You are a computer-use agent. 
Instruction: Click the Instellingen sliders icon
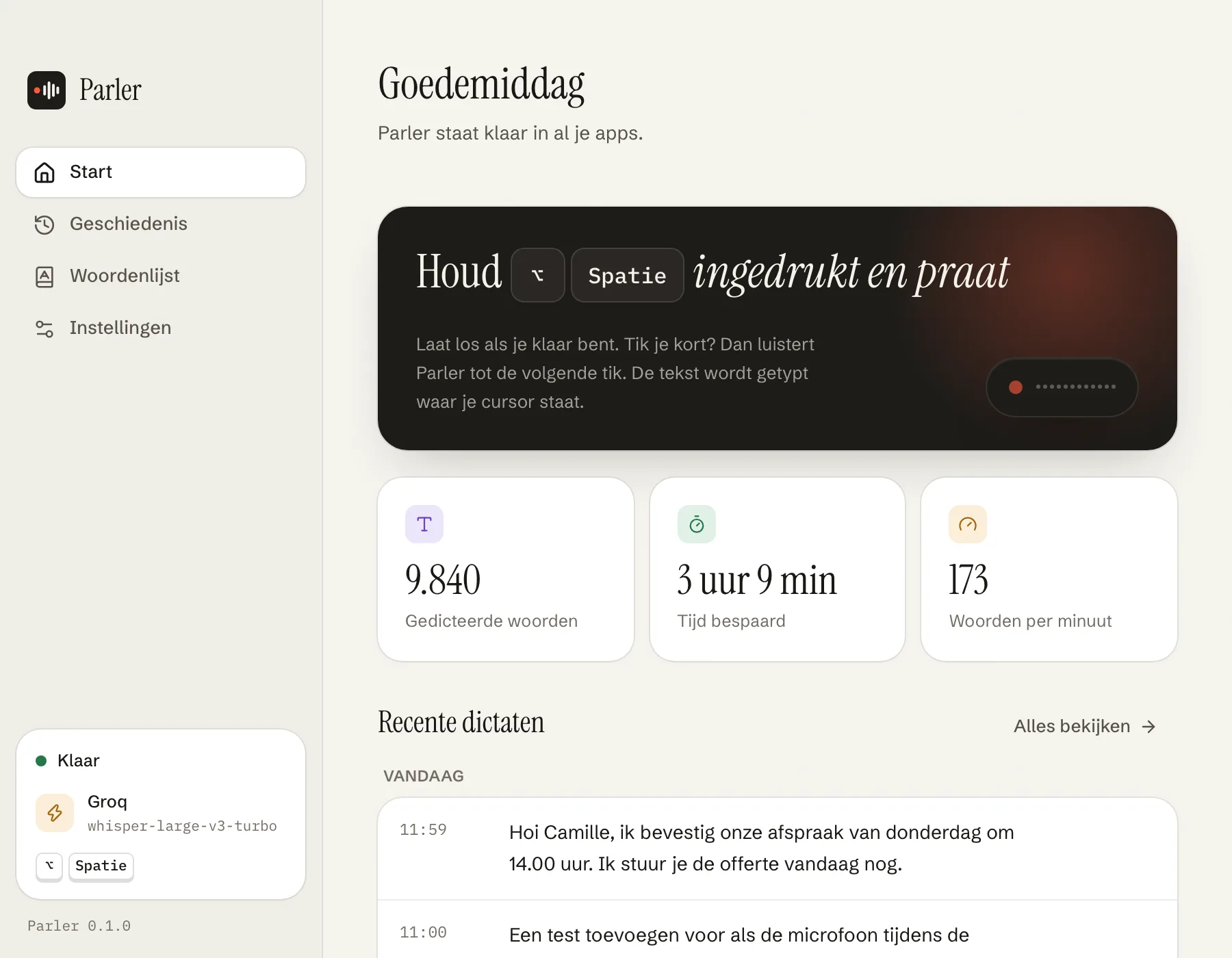44,328
